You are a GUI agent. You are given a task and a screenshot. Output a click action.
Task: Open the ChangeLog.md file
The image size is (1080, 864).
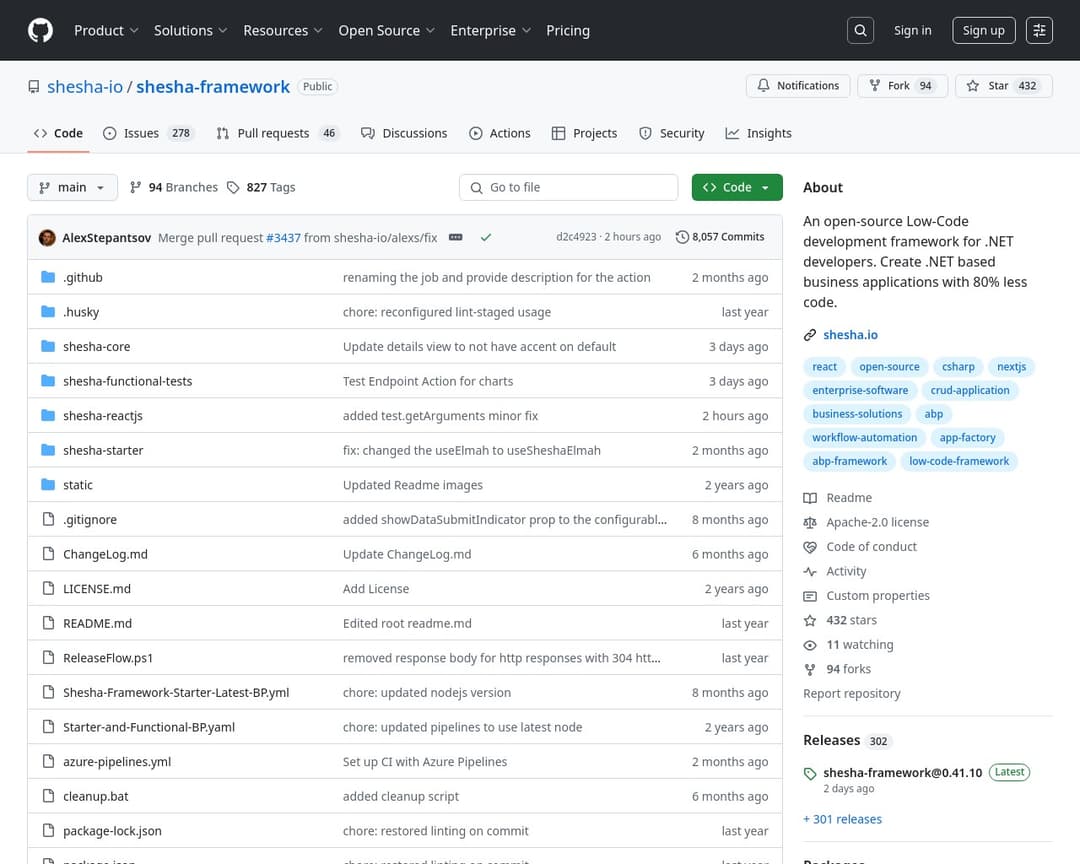click(105, 554)
